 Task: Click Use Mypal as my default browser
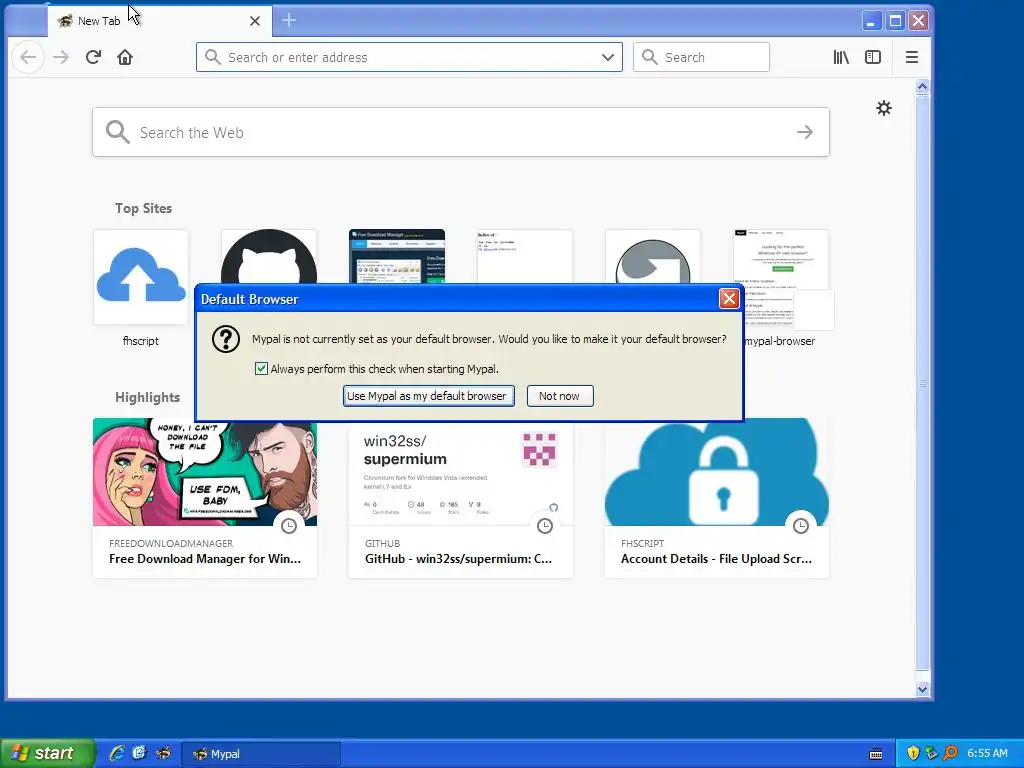click(x=428, y=396)
